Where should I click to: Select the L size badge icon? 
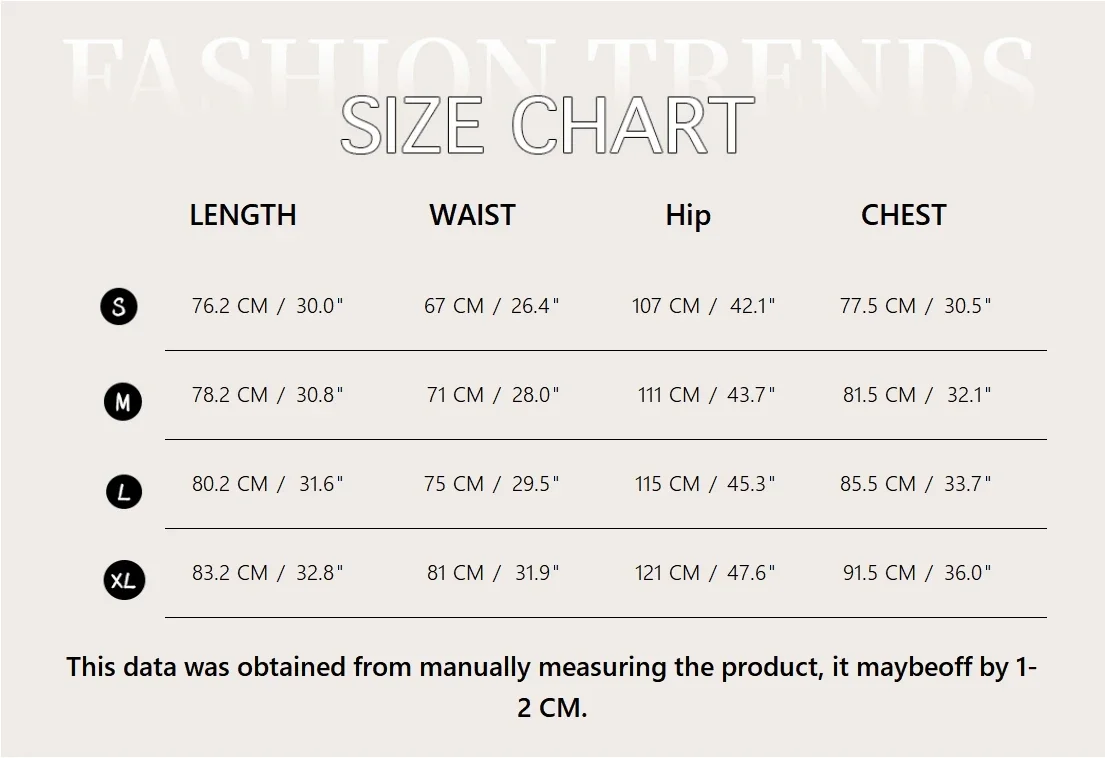(124, 491)
